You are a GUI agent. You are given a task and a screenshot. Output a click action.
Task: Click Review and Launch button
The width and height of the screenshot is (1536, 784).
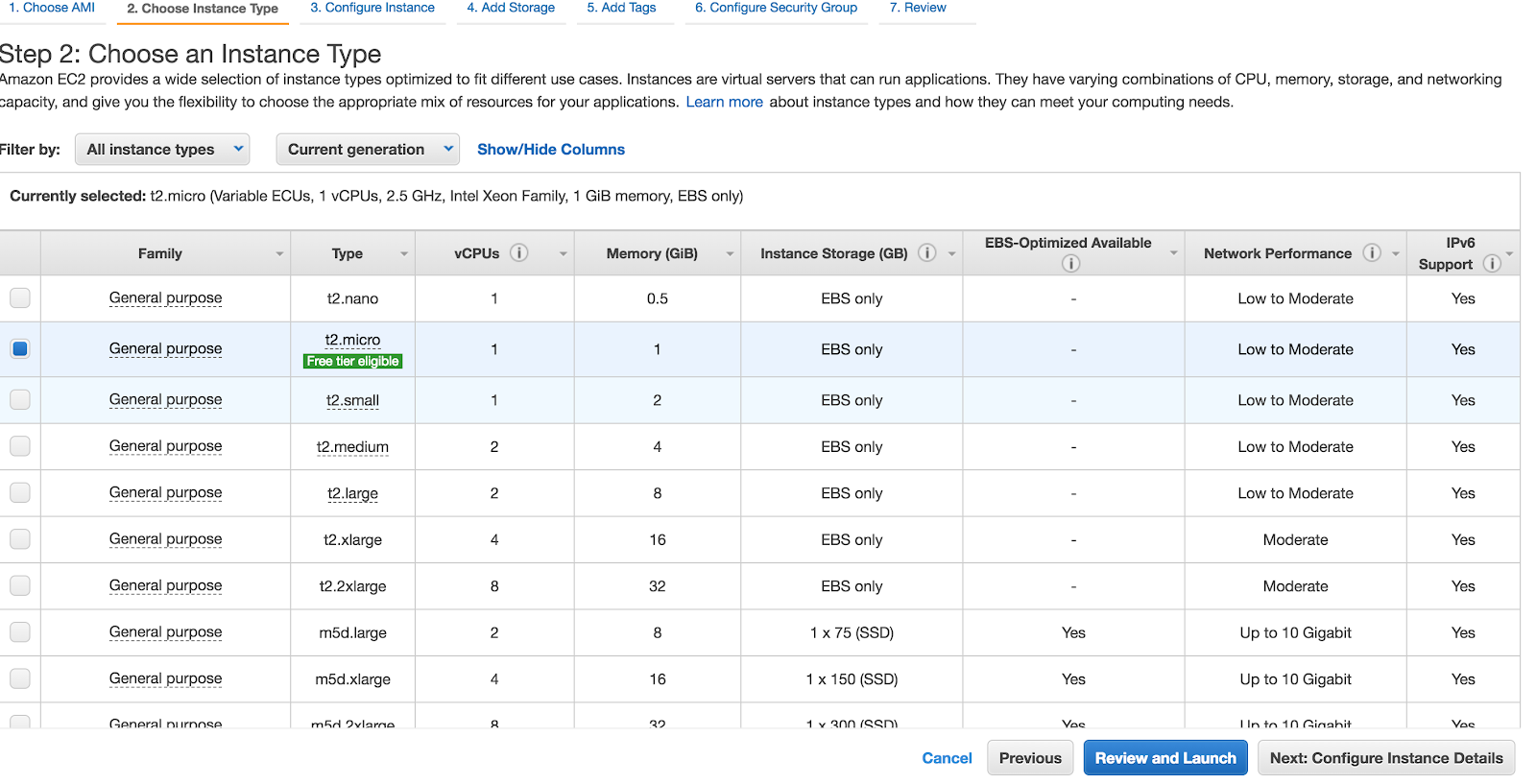[x=1165, y=758]
